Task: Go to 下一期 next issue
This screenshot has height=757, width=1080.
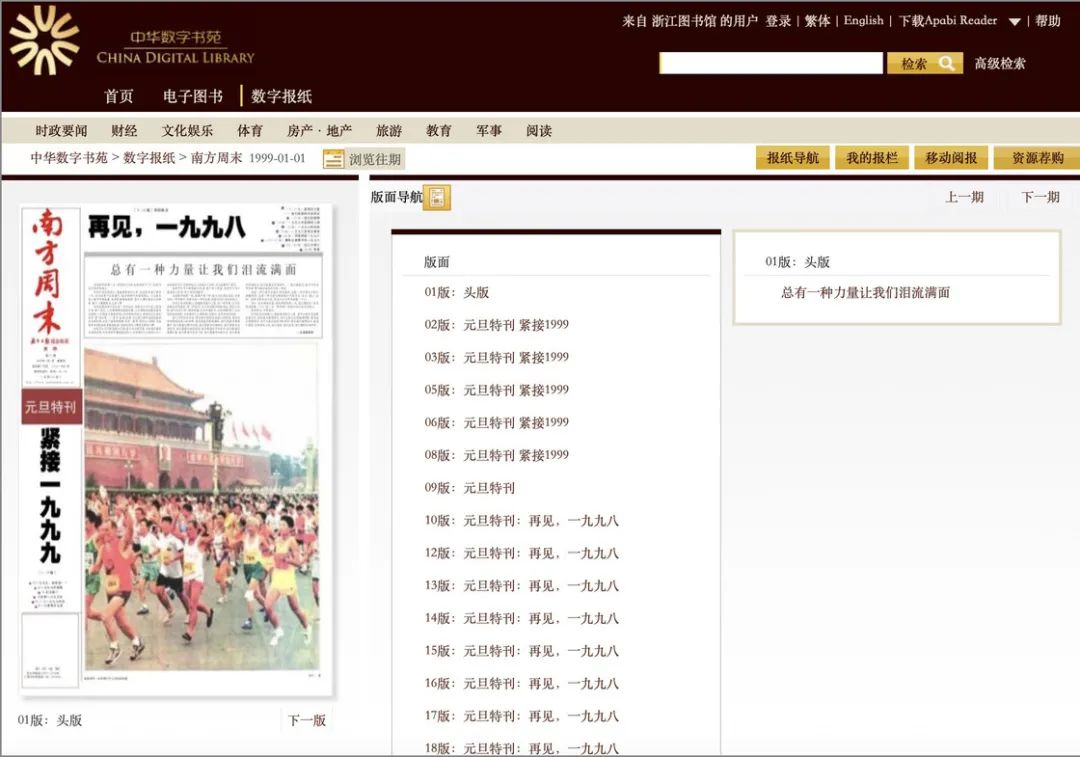Action: [1040, 197]
